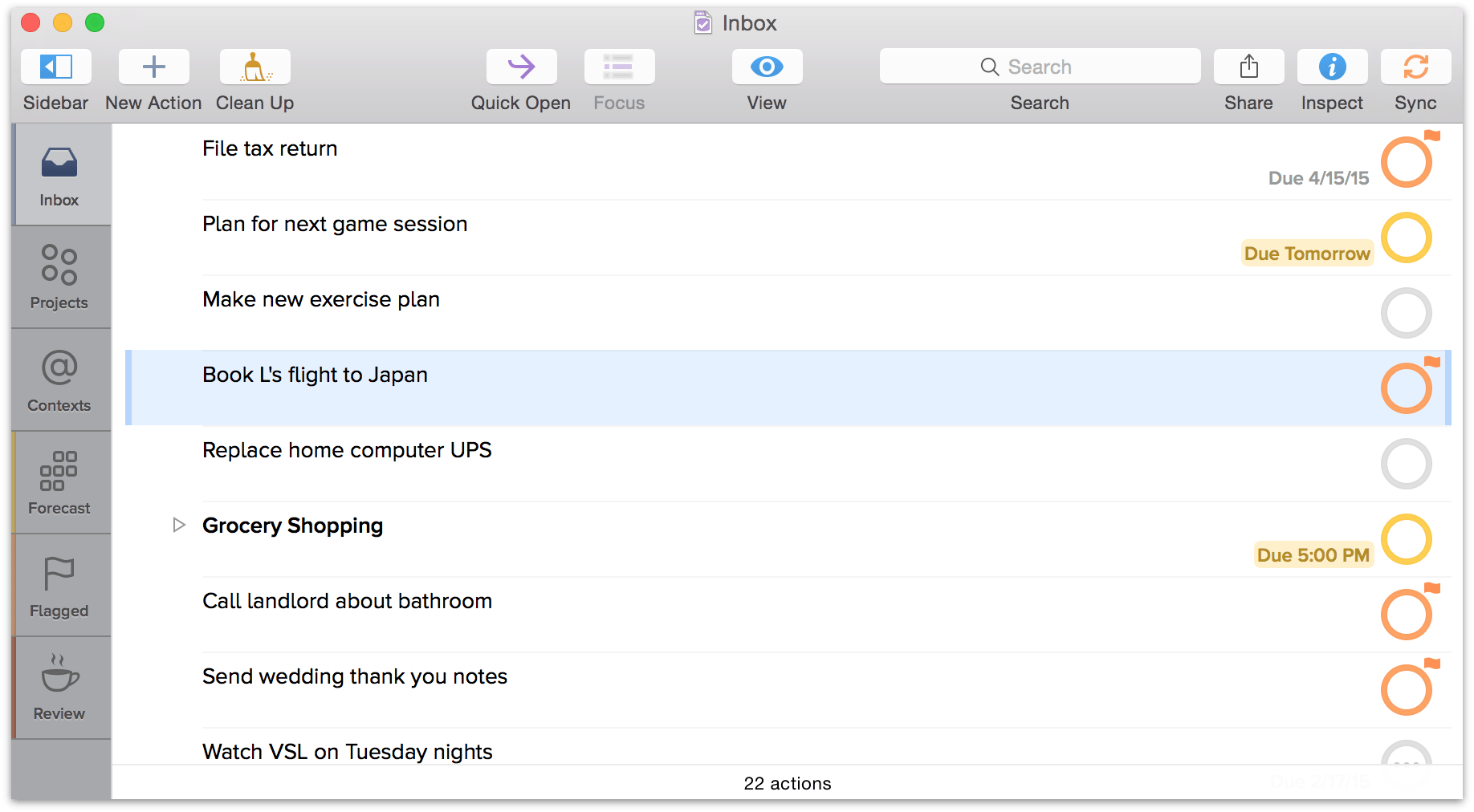Image resolution: width=1474 pixels, height=812 pixels.
Task: Mark Make new exercise plan complete
Action: 1407,313
